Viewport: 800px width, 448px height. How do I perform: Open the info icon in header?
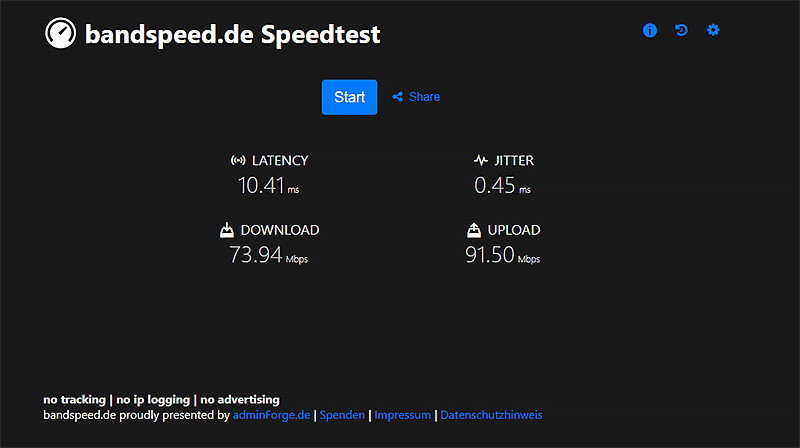pos(649,30)
